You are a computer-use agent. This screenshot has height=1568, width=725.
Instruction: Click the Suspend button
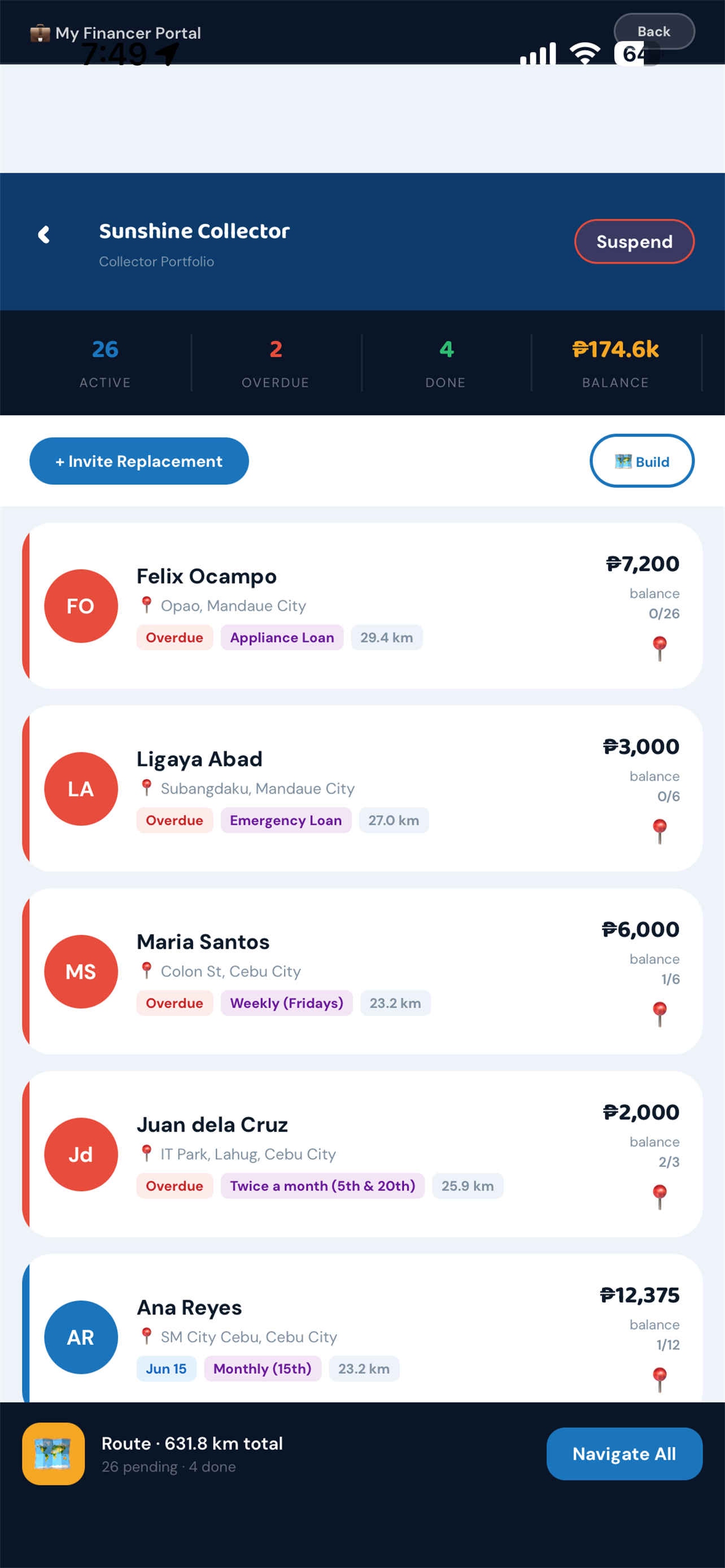pos(634,242)
